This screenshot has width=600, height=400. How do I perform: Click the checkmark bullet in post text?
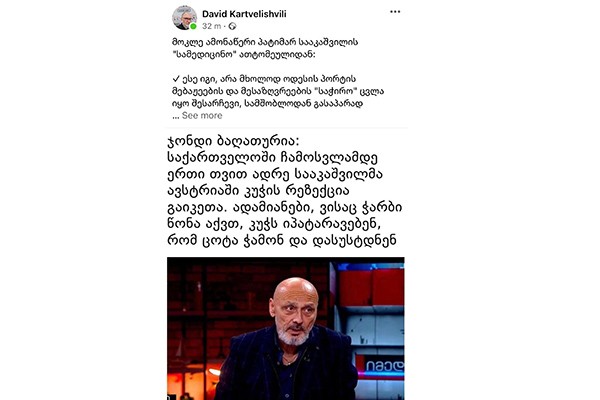pyautogui.click(x=176, y=79)
